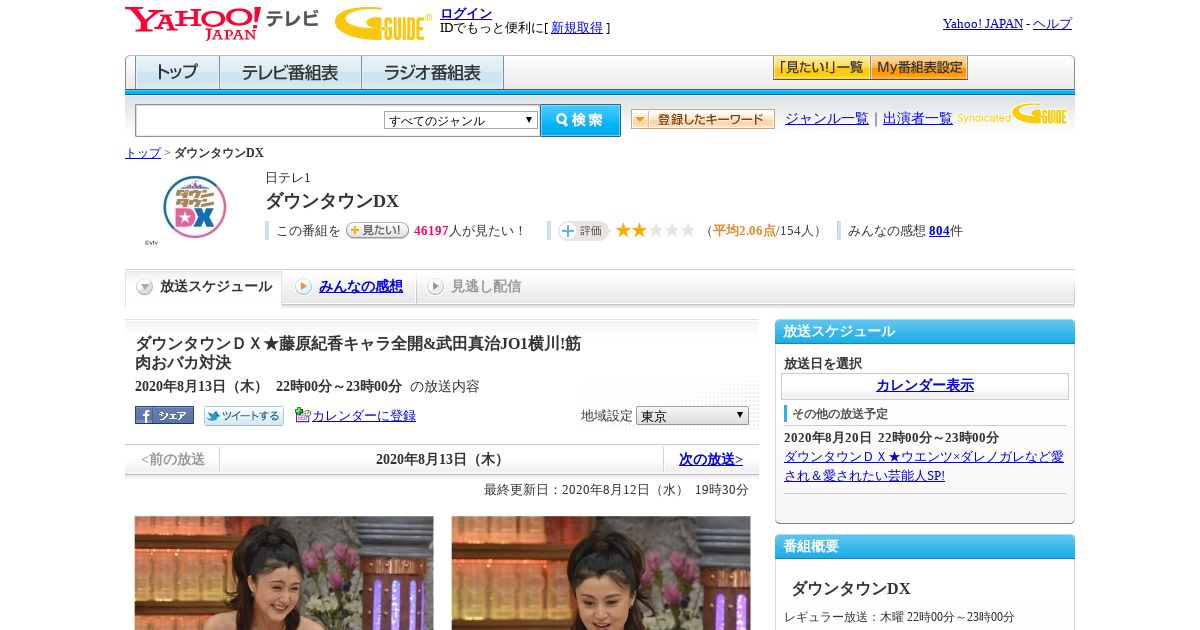Tweet with the ツイートする button

coord(244,415)
